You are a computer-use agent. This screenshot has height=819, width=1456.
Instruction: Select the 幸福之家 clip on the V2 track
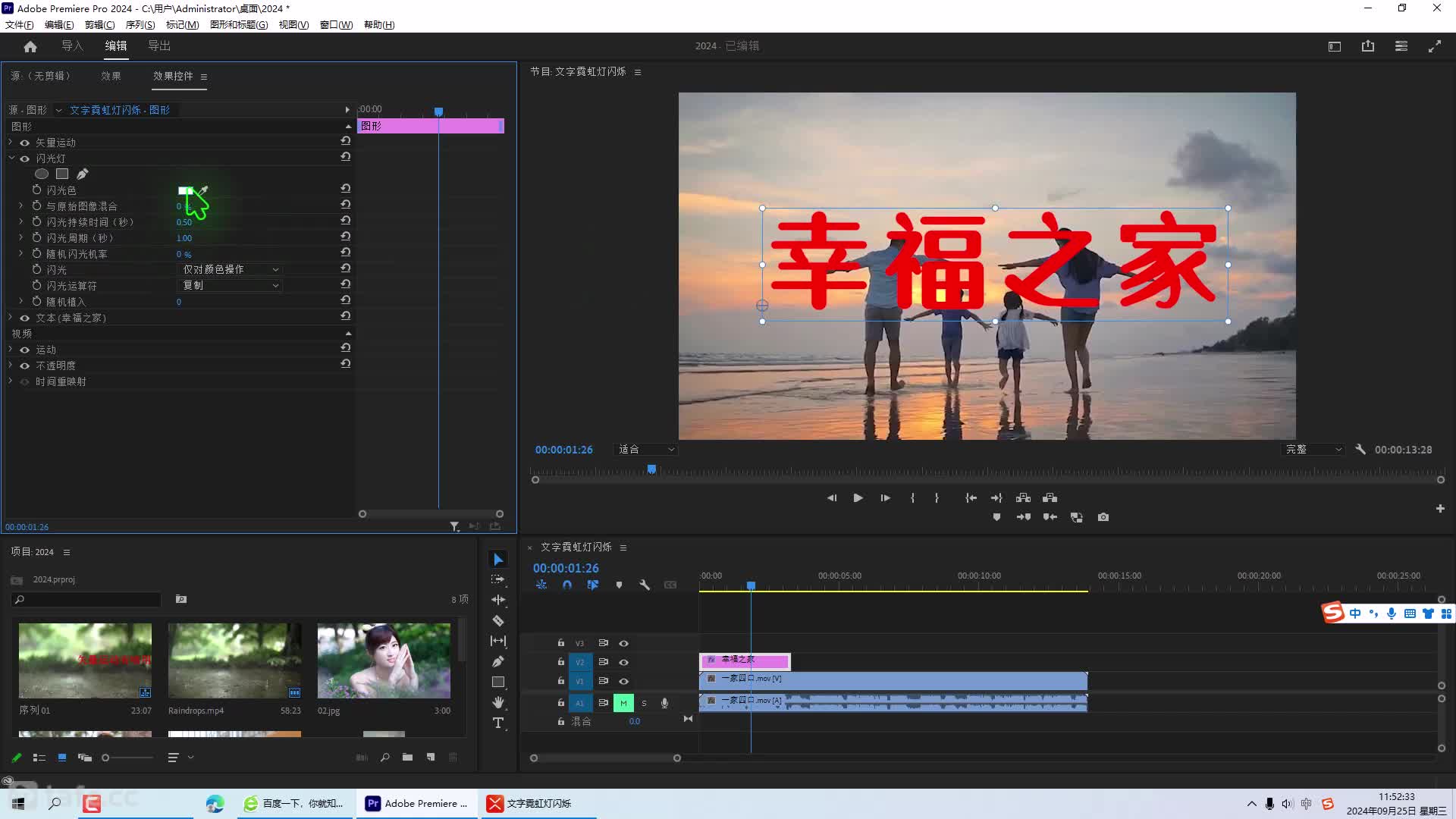[745, 661]
